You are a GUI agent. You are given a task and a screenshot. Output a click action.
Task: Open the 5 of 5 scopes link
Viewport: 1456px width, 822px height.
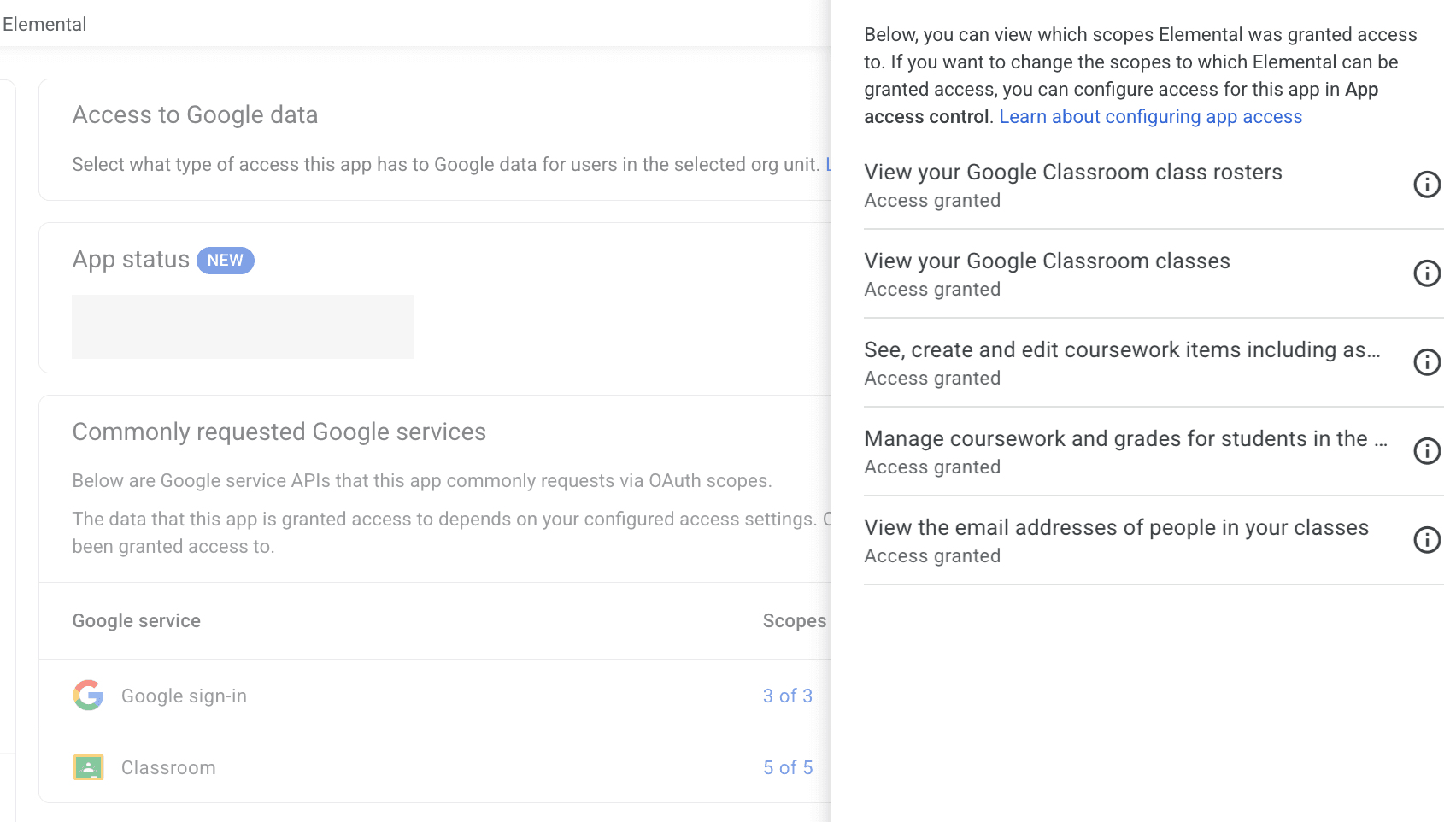pyautogui.click(x=788, y=768)
